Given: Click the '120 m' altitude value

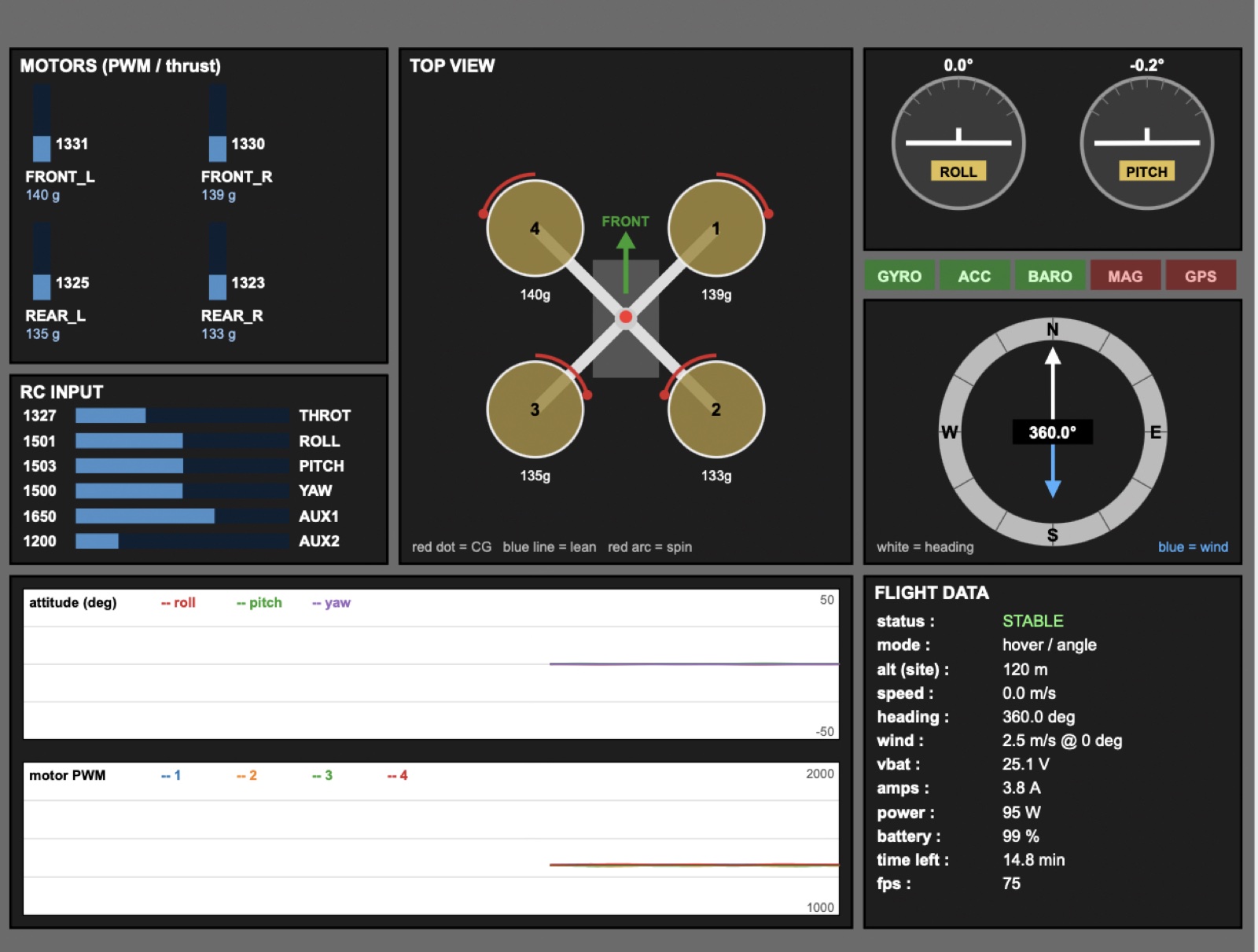Looking at the screenshot, I should 1024,669.
